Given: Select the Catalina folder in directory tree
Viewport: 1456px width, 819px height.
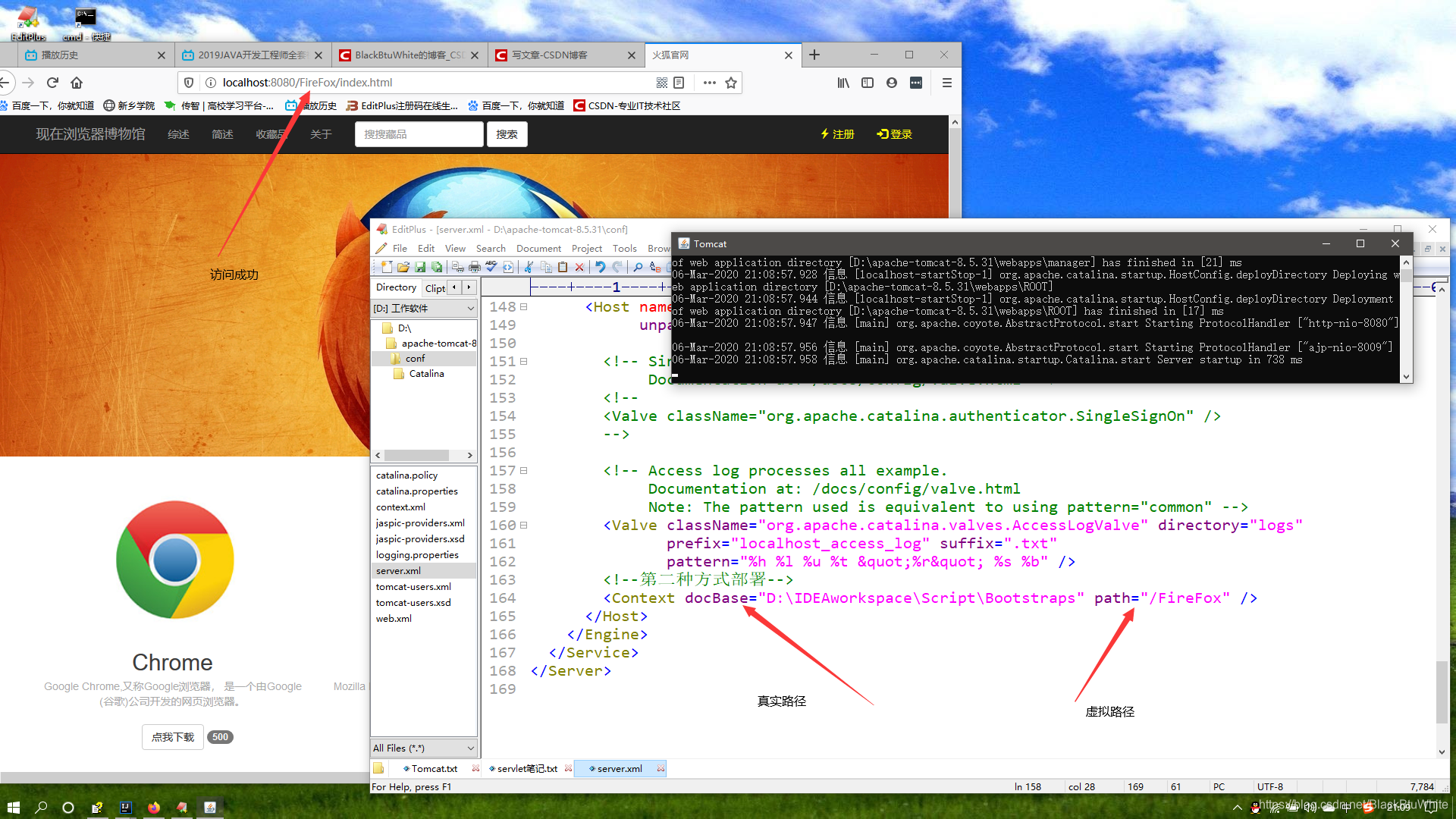Looking at the screenshot, I should (419, 374).
